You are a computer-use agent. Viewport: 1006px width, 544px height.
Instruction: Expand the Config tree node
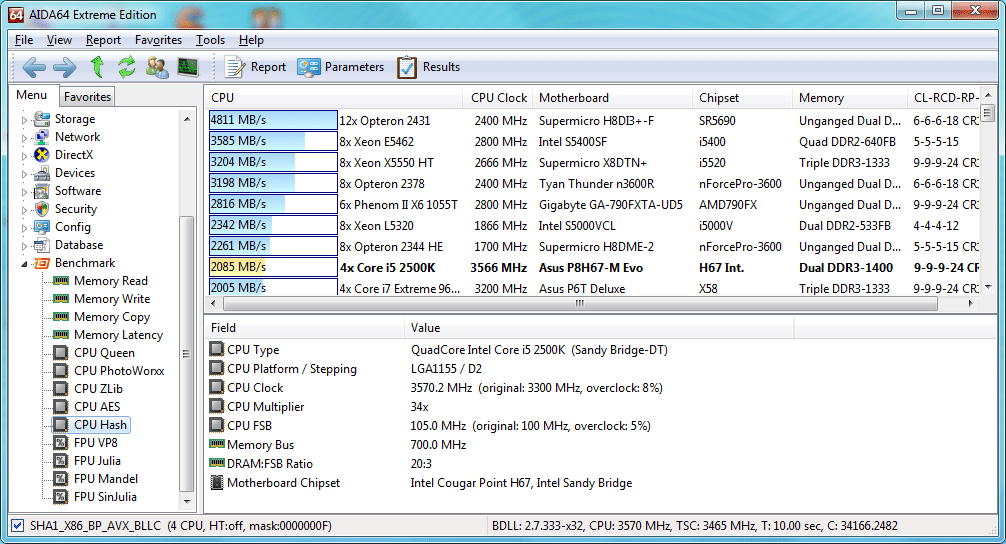tap(24, 227)
